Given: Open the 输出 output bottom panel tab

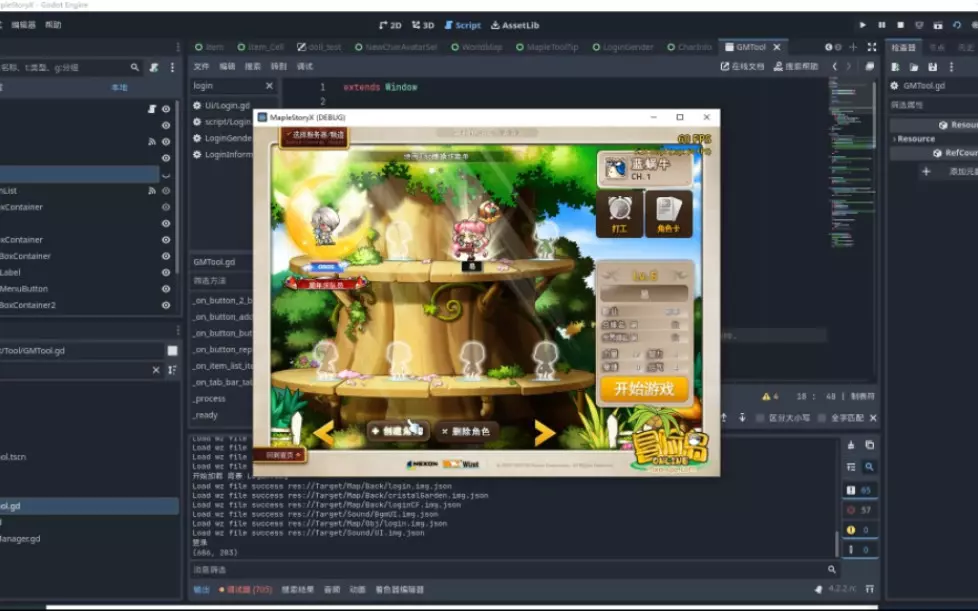Looking at the screenshot, I should pyautogui.click(x=201, y=589).
